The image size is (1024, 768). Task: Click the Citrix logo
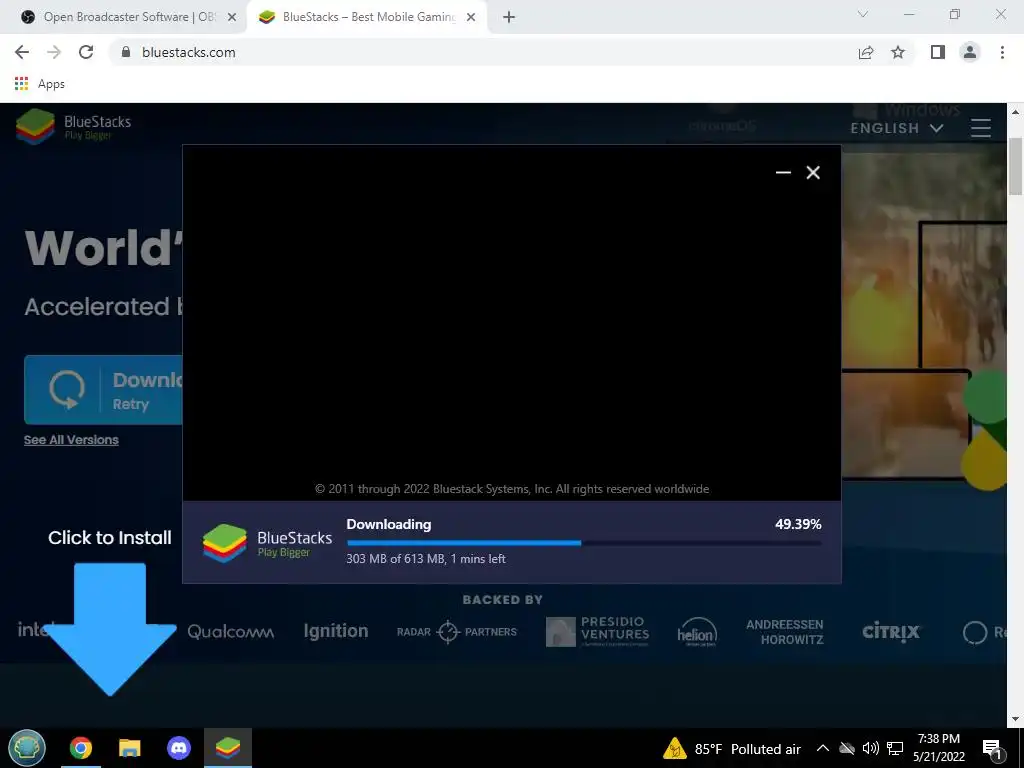click(x=891, y=632)
